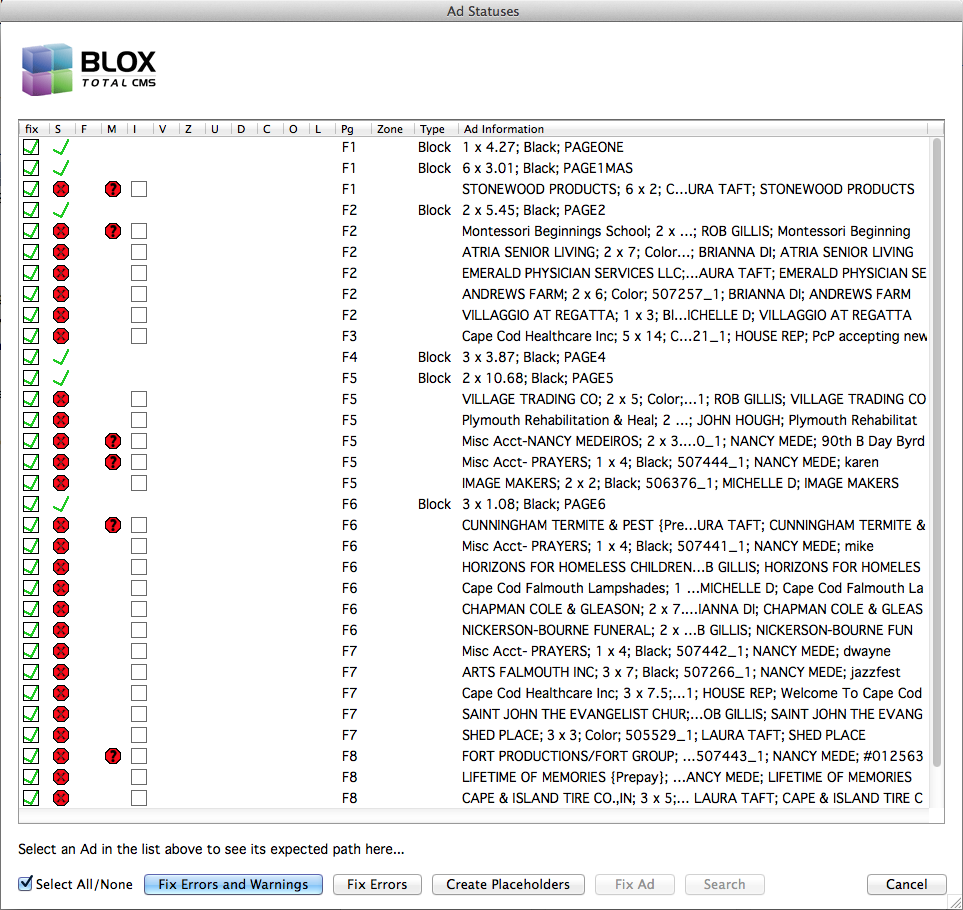963x910 pixels.
Task: Click the Fix Errors and Warnings button
Action: (233, 884)
